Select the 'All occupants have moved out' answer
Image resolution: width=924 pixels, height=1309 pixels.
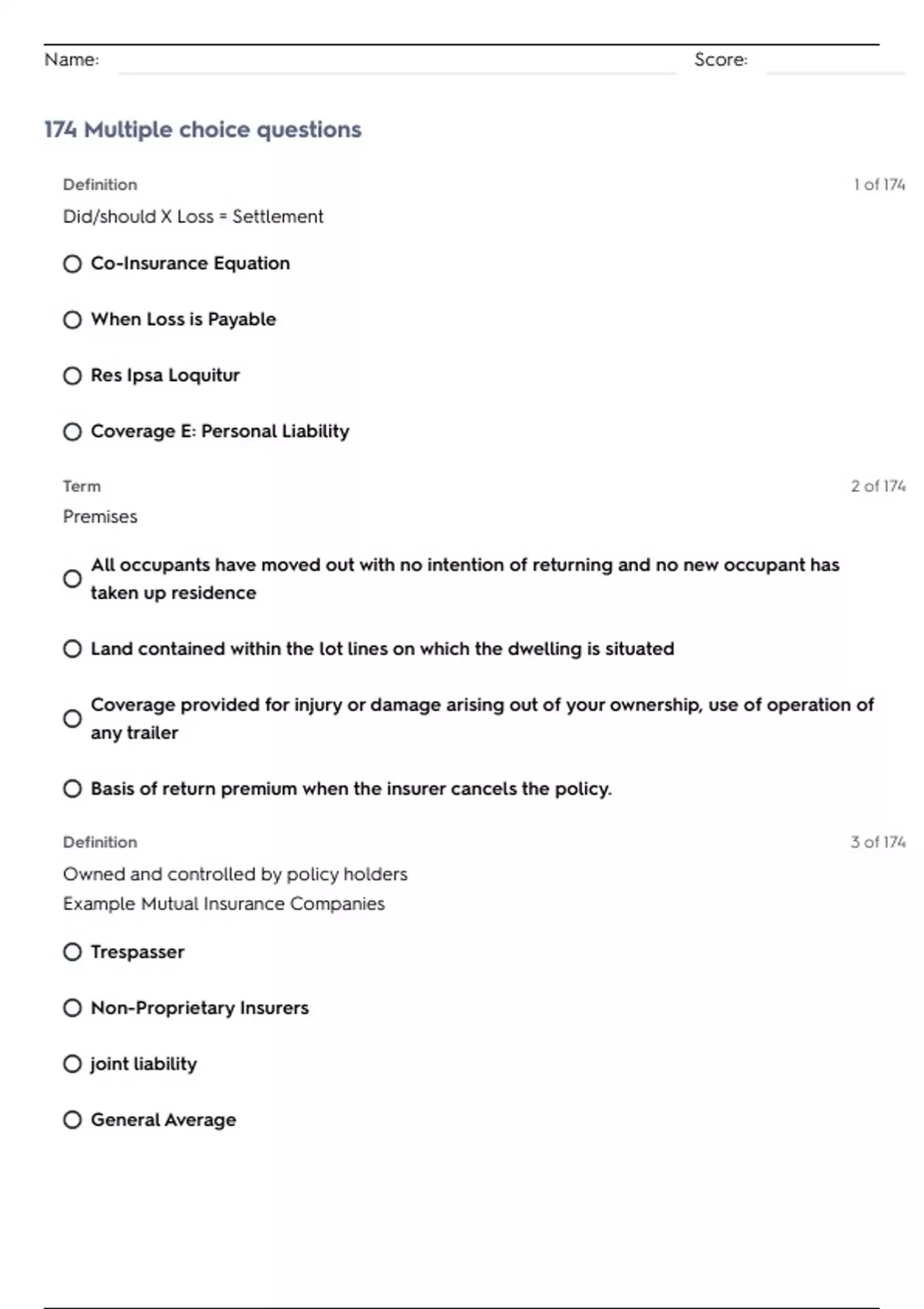(72, 579)
